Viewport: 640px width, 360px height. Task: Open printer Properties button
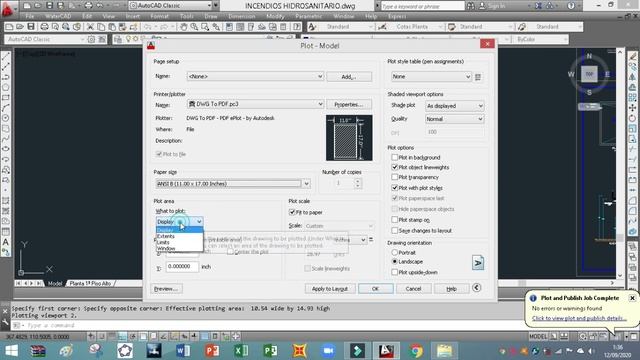click(349, 104)
